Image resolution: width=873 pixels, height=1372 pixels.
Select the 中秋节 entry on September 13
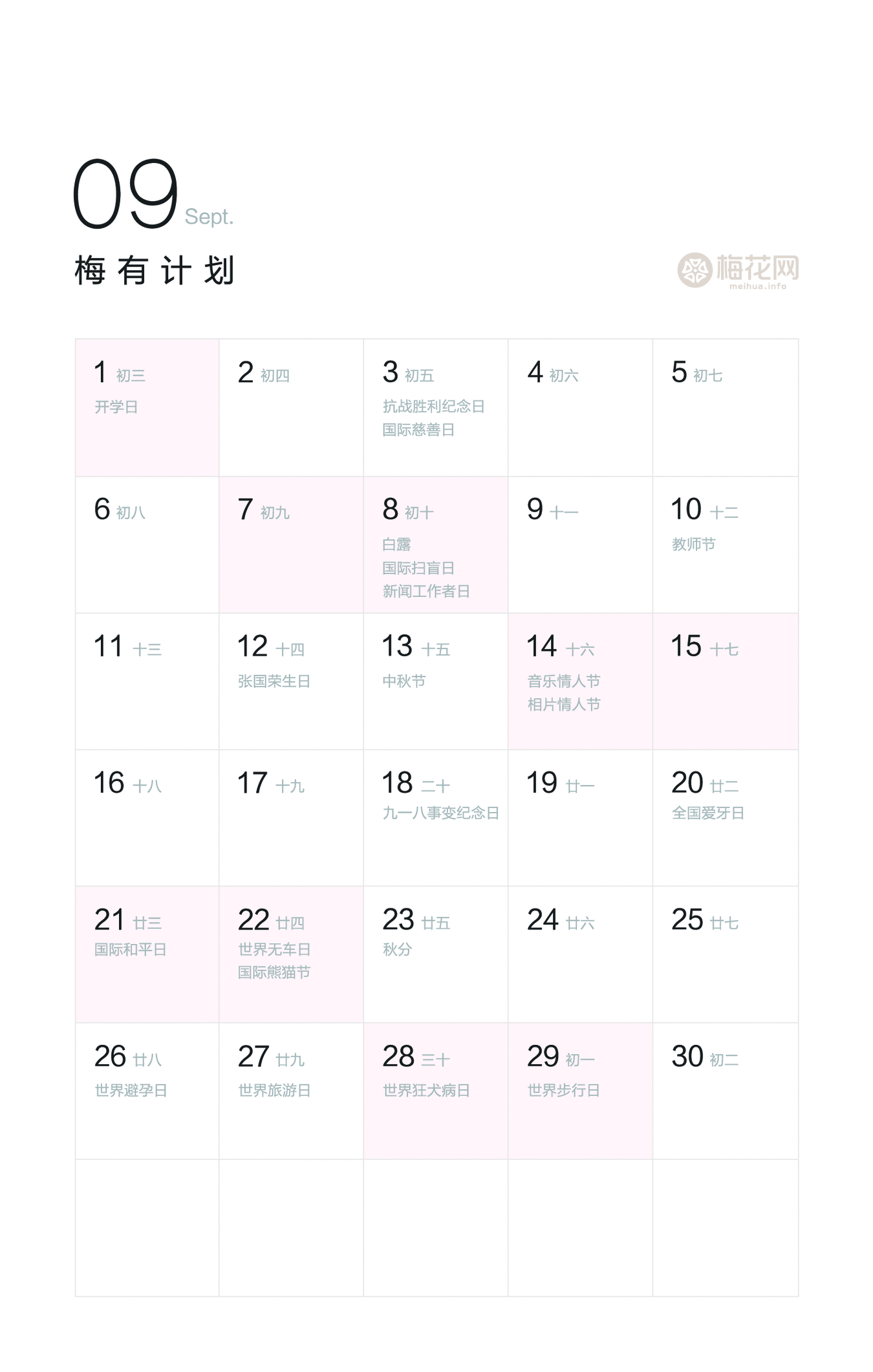404,681
